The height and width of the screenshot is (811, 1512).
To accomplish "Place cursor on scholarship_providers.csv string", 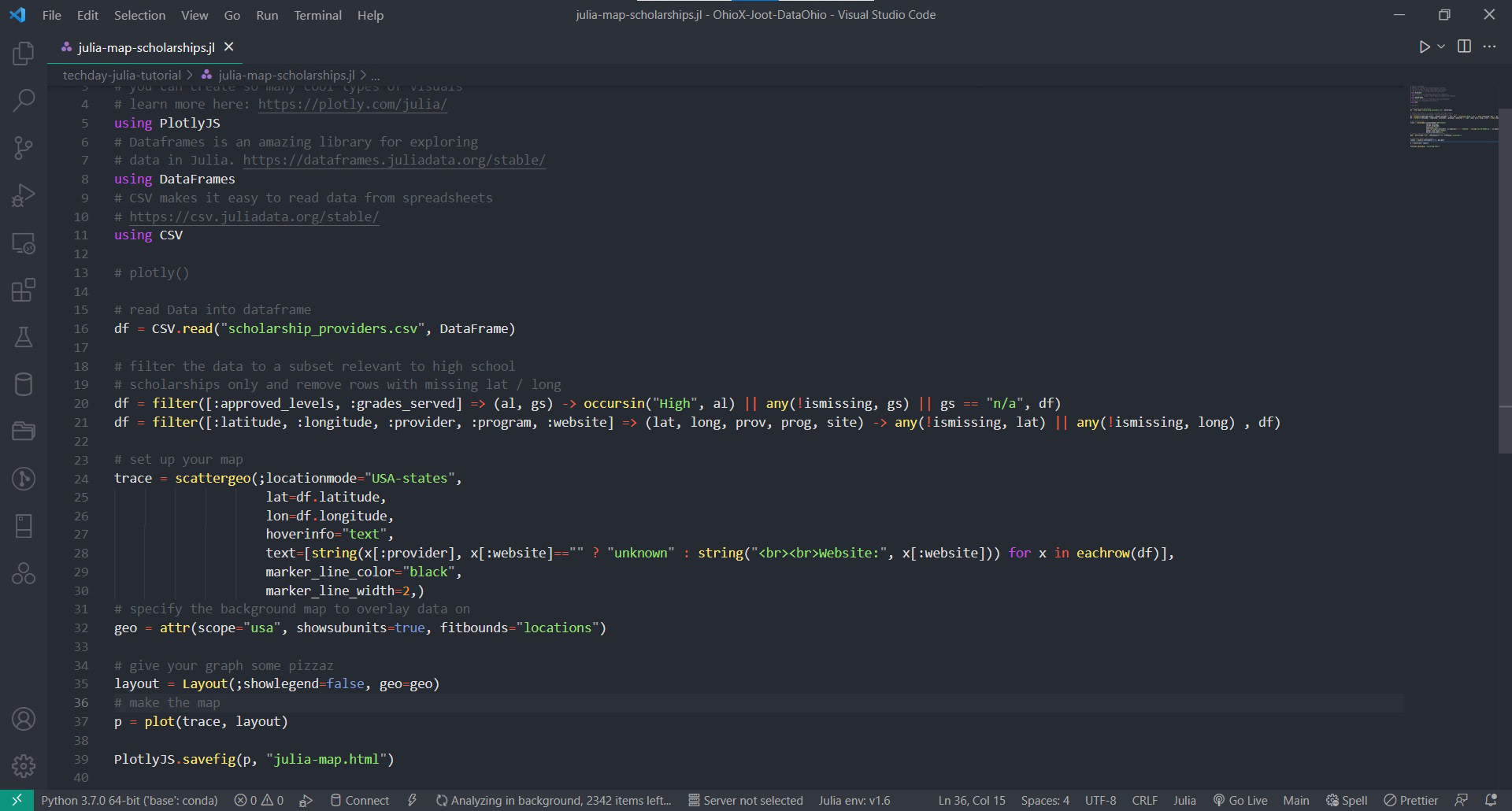I will [323, 328].
